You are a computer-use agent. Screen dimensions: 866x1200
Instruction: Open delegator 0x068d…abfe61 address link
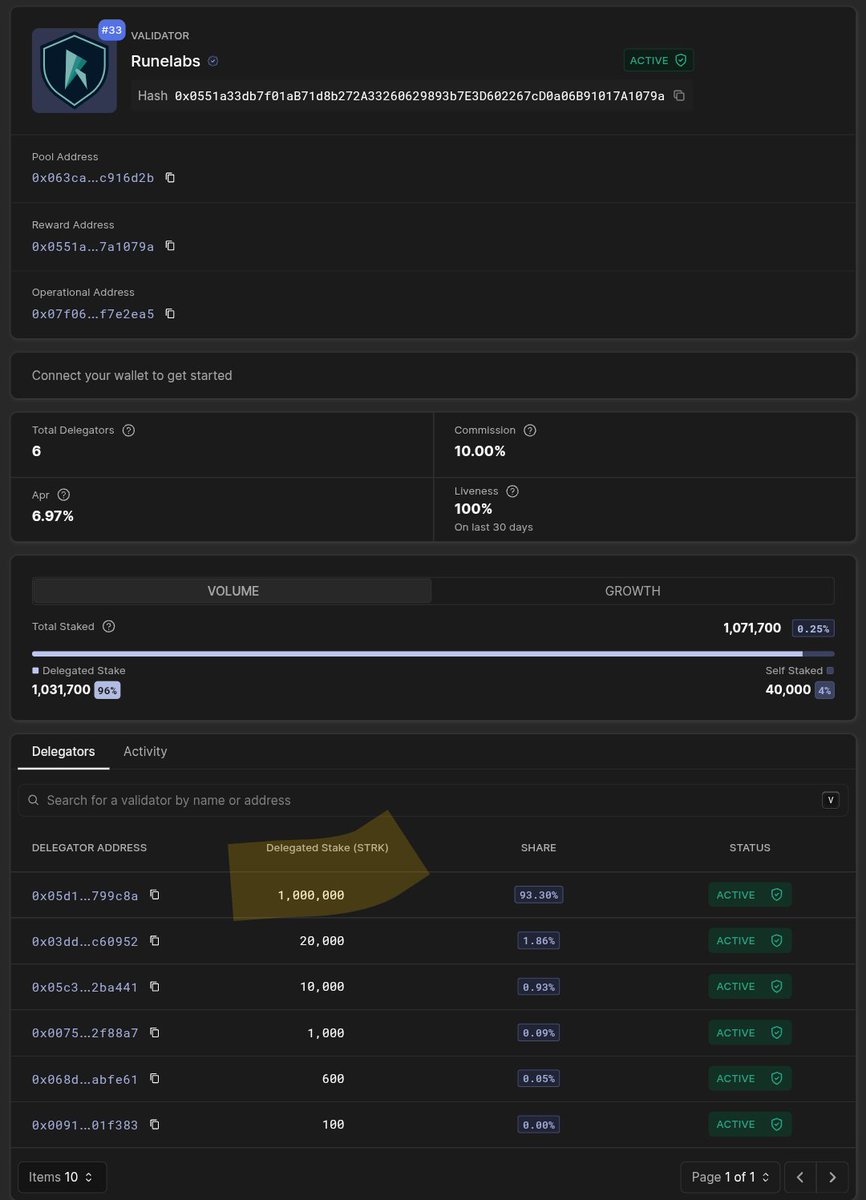click(85, 1079)
